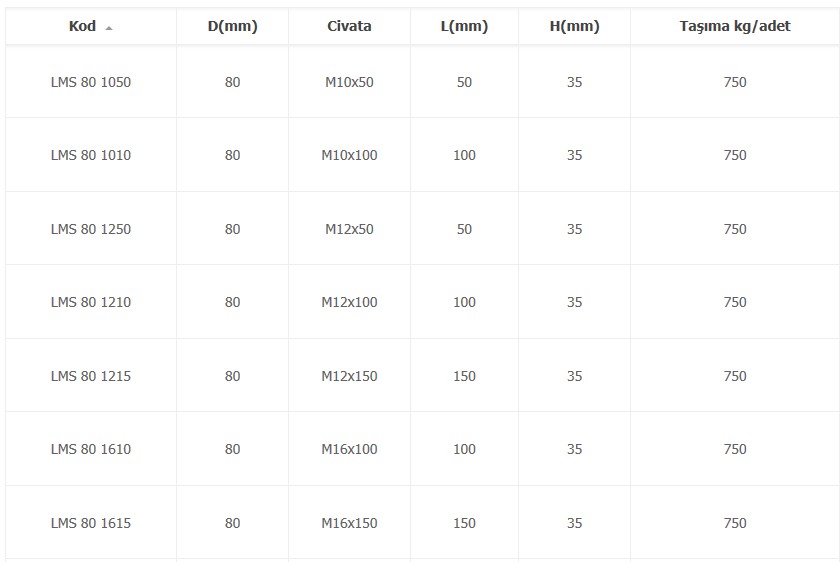Select the LMS 80 1010 code cell
Image resolution: width=840 pixels, height=562 pixels.
pyautogui.click(x=91, y=155)
